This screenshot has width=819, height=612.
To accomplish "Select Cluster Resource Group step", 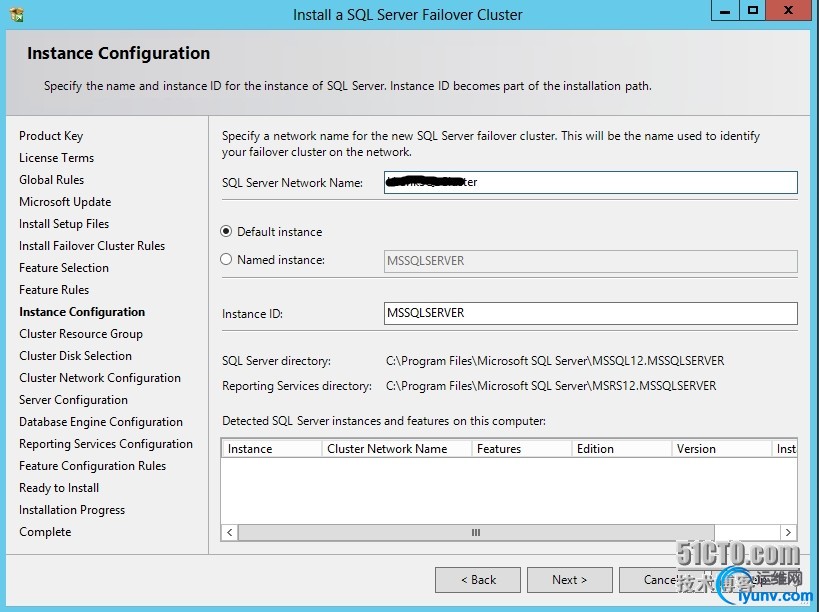I will pos(81,334).
